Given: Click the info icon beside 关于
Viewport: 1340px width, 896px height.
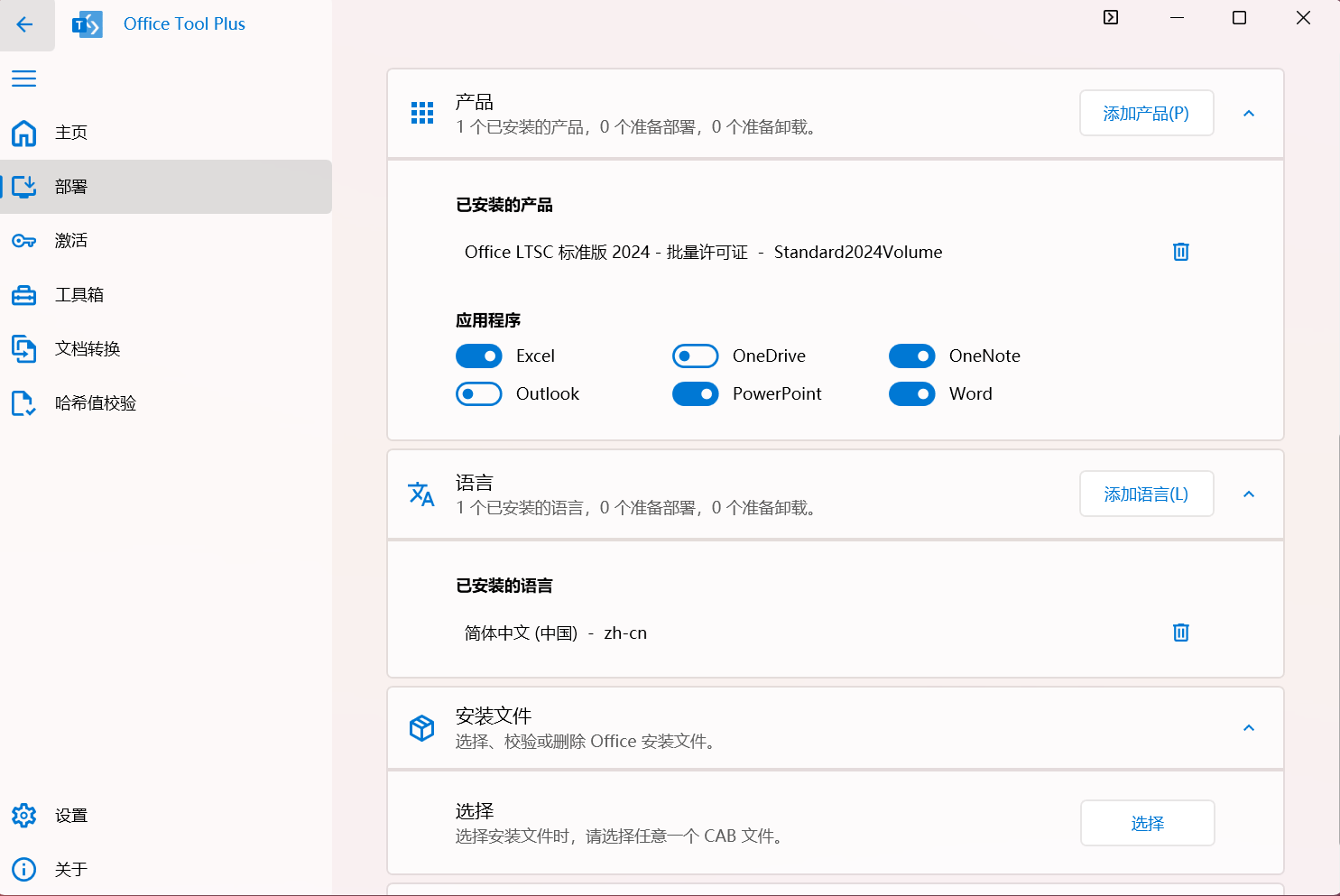Looking at the screenshot, I should coord(24,870).
